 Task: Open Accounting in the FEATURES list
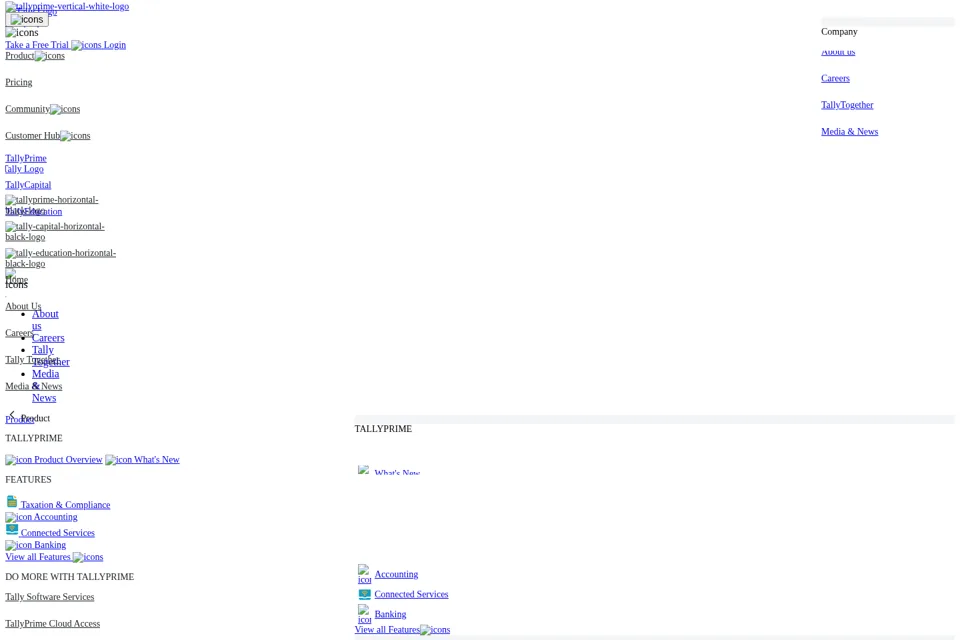point(56,518)
